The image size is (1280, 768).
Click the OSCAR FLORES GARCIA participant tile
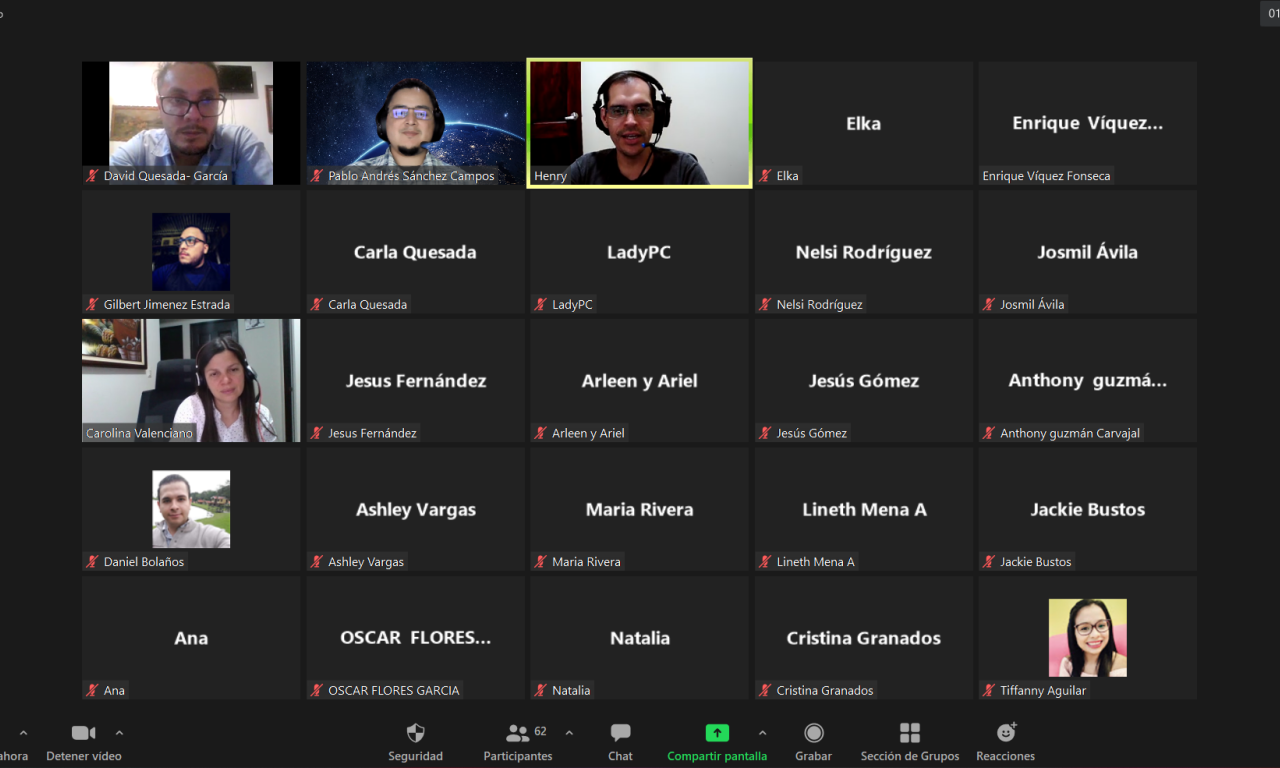(x=415, y=637)
